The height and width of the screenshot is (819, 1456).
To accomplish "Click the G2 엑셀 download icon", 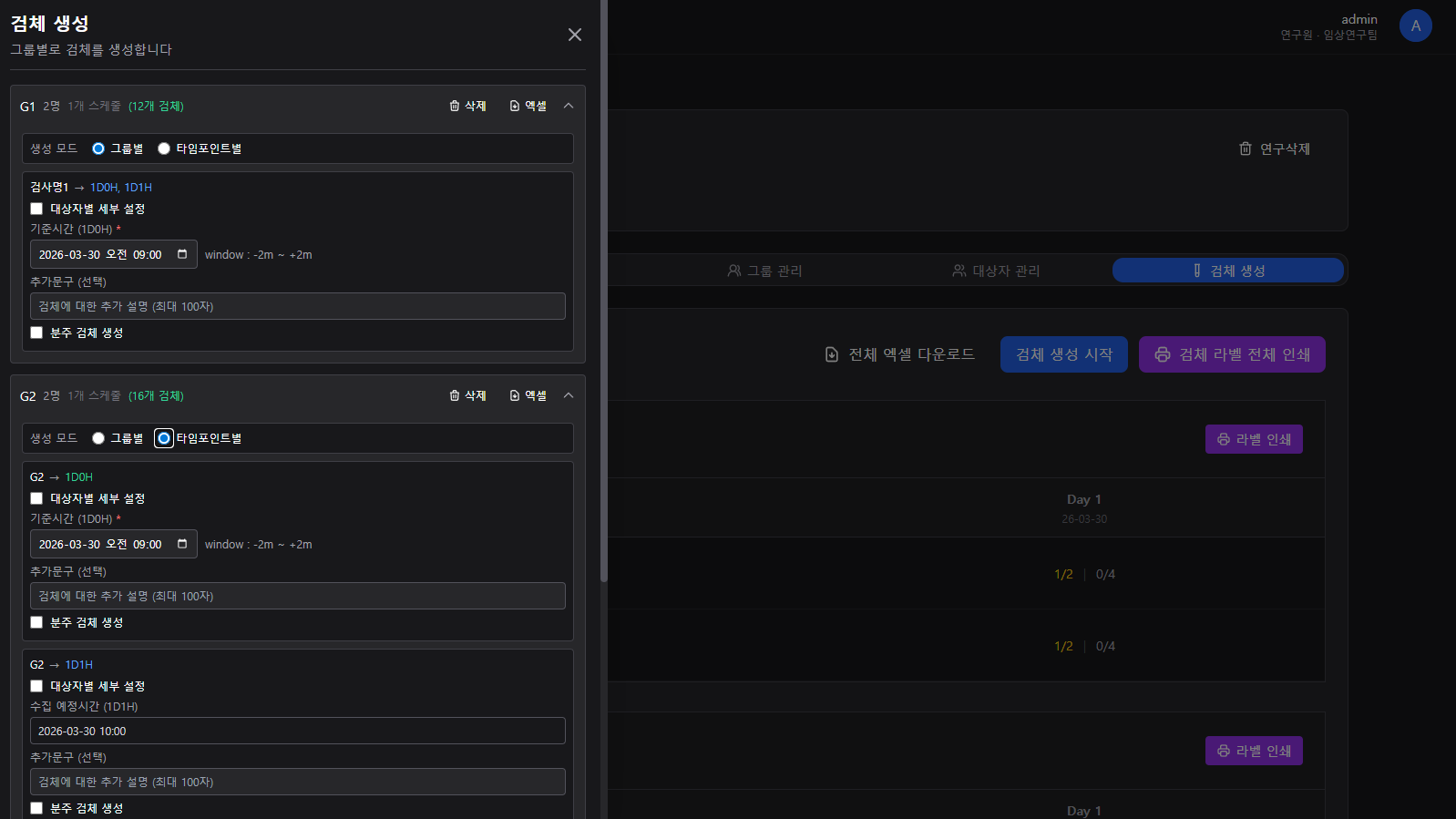I will click(515, 395).
